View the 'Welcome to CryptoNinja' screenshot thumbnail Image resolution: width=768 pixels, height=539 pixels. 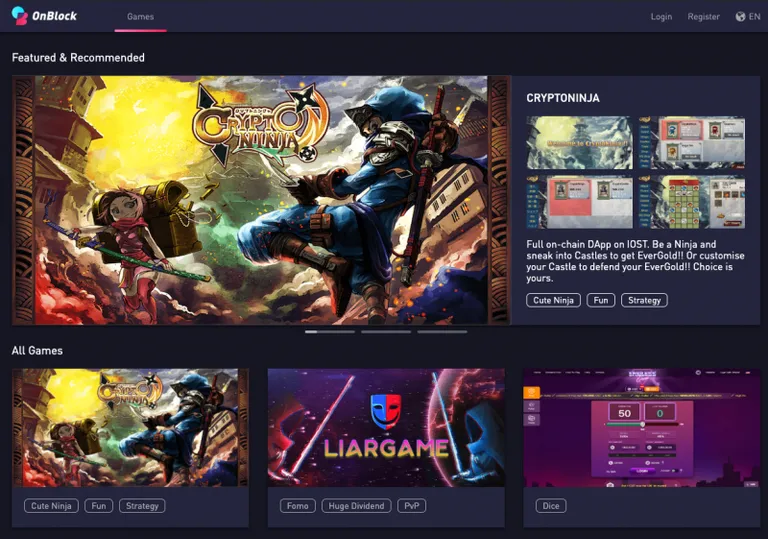click(x=579, y=143)
